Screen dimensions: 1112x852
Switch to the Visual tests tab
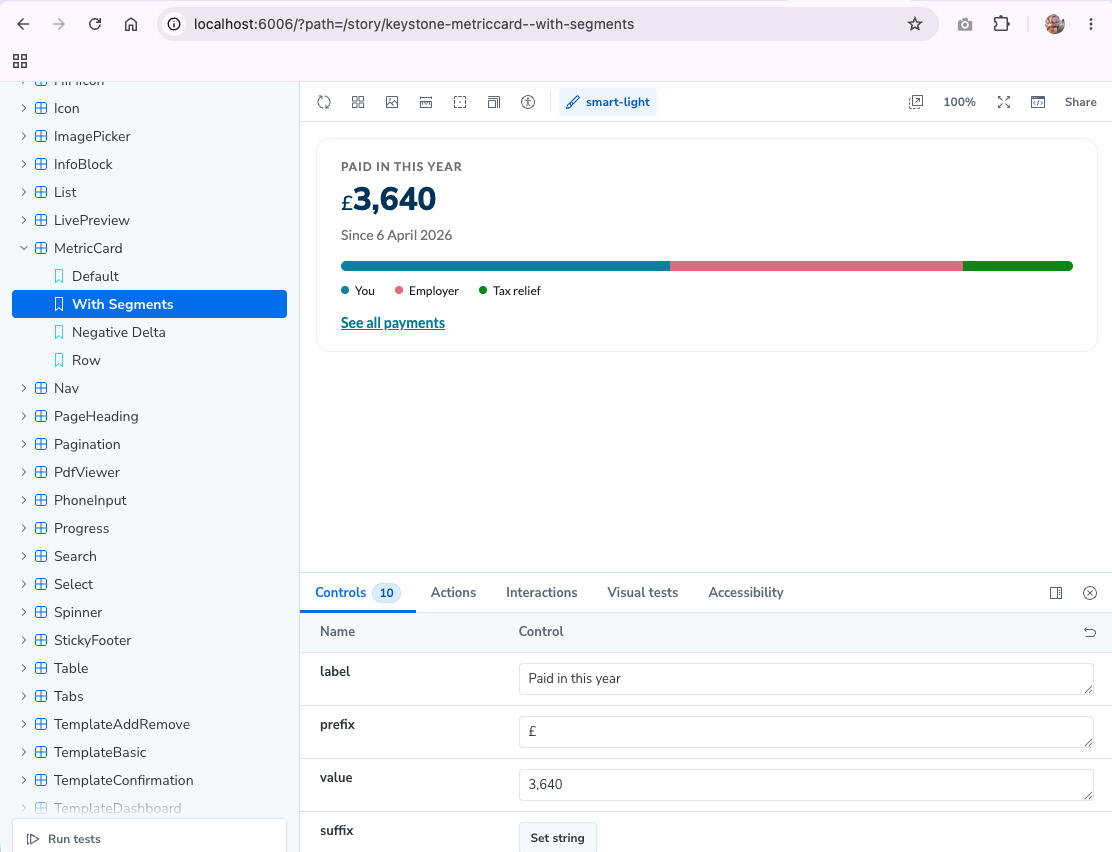[643, 592]
